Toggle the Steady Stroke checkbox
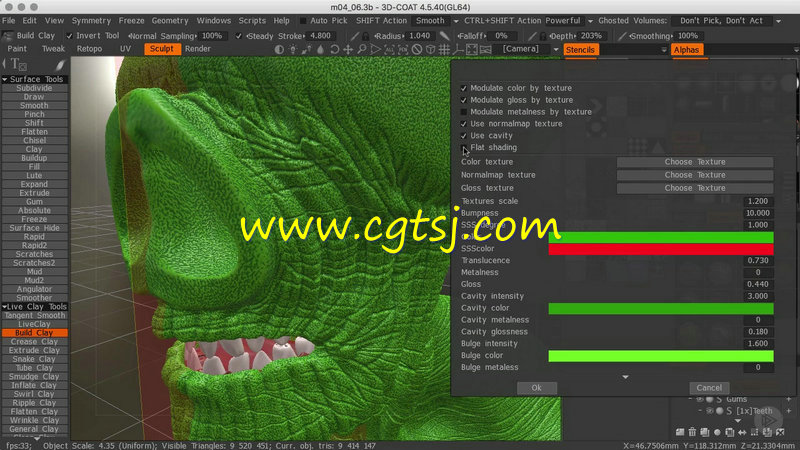Viewport: 800px width, 450px height. click(x=239, y=36)
